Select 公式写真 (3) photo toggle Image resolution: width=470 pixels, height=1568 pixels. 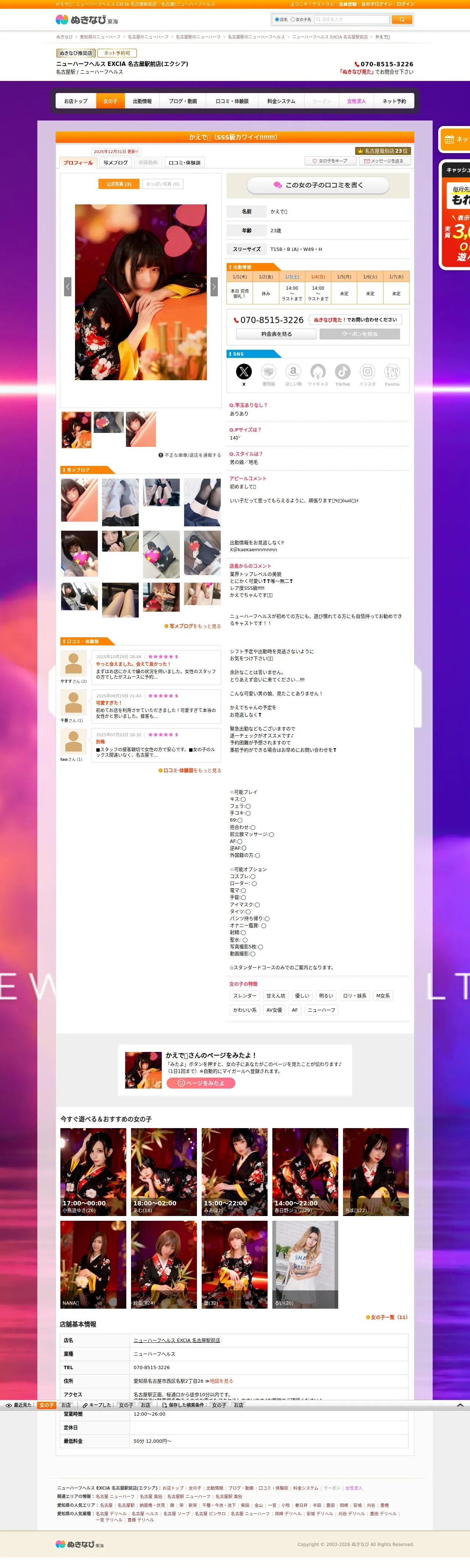tap(119, 184)
